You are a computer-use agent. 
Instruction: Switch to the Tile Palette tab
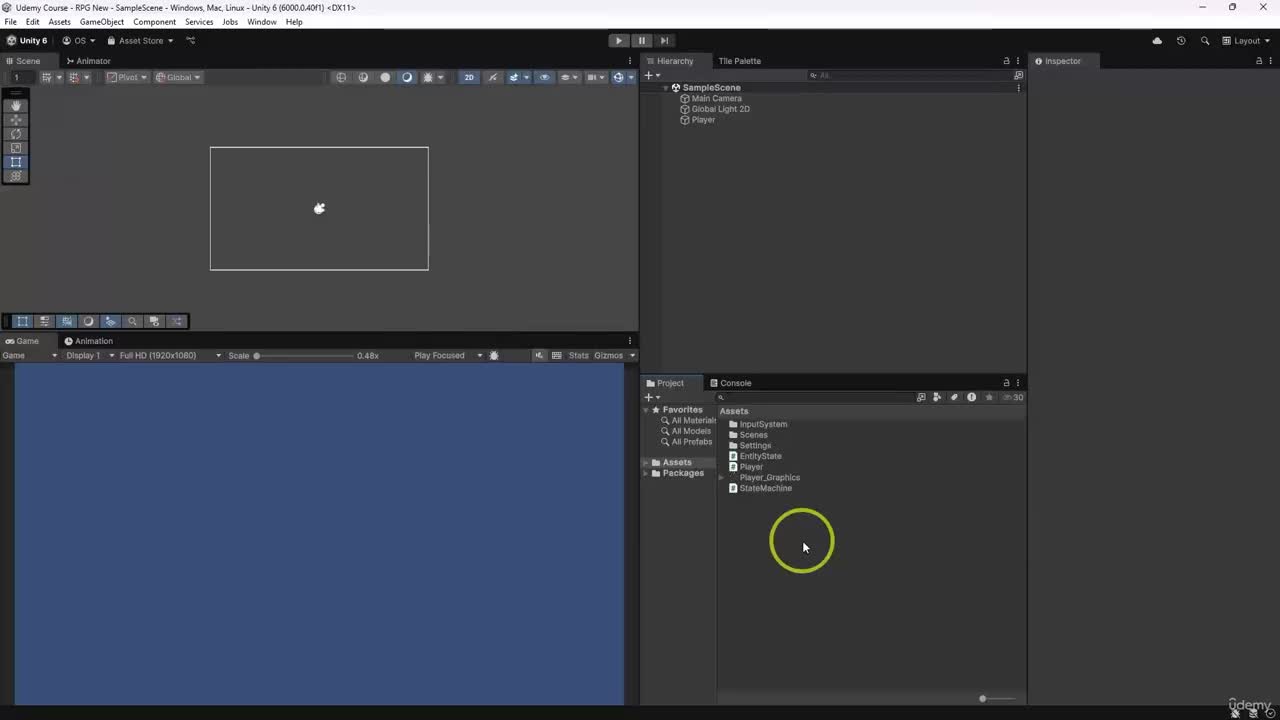click(x=739, y=61)
